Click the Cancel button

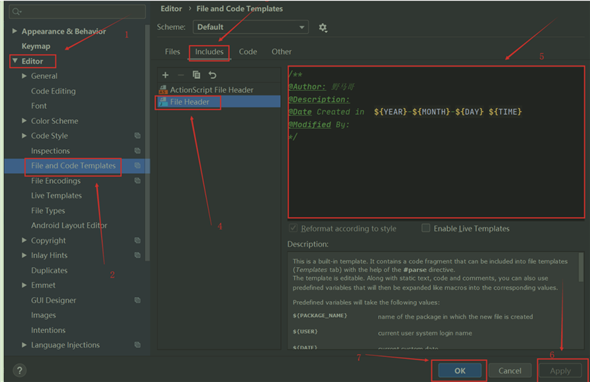510,371
